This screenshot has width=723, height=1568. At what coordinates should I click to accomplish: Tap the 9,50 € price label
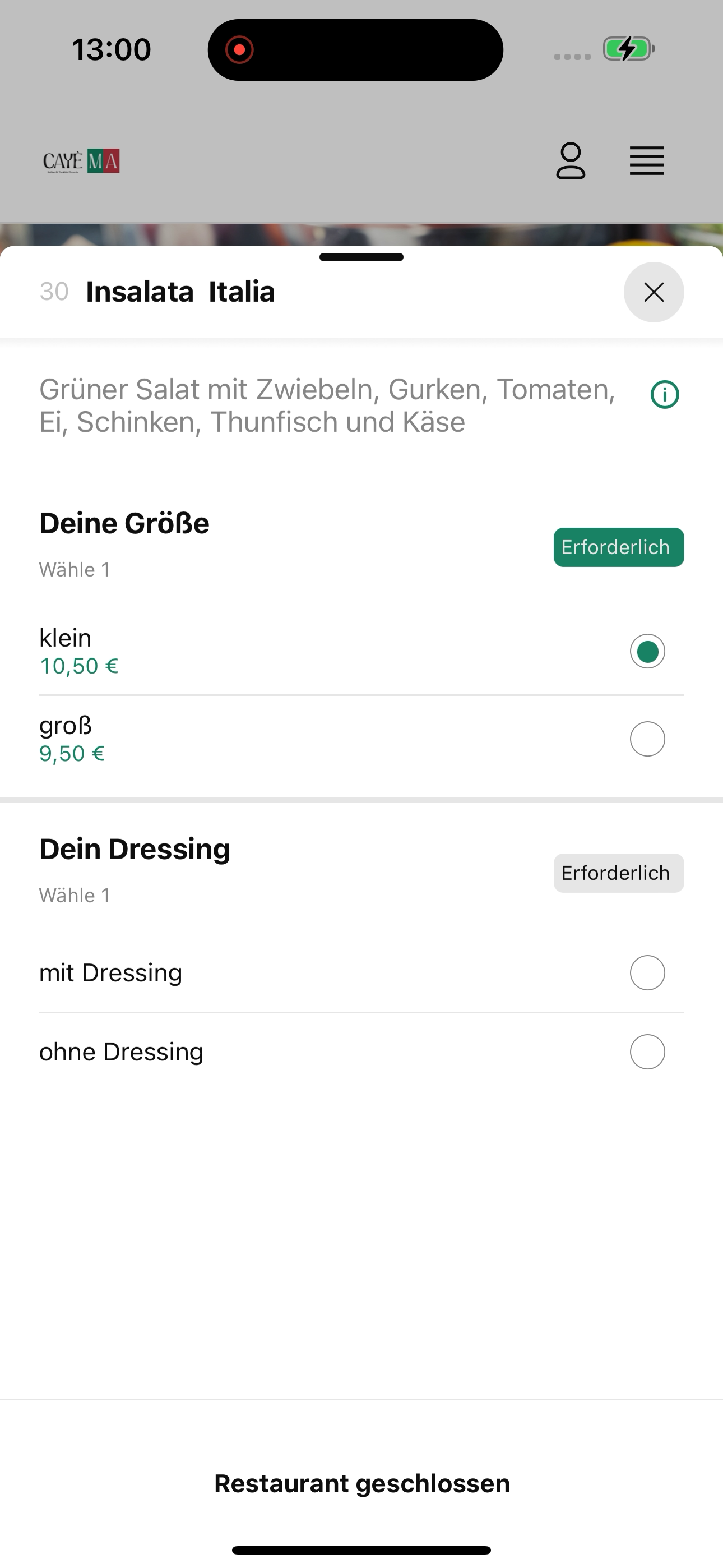[x=72, y=754]
